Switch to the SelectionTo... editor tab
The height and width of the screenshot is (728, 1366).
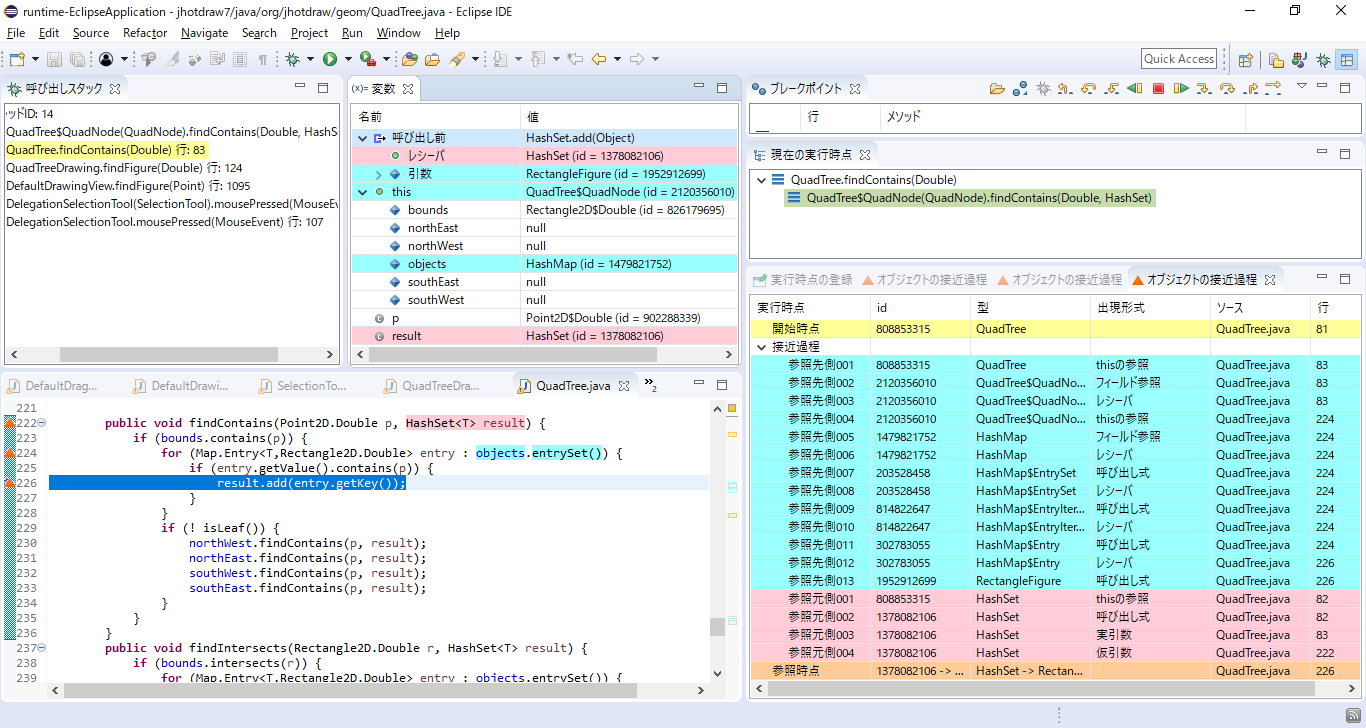[303, 386]
